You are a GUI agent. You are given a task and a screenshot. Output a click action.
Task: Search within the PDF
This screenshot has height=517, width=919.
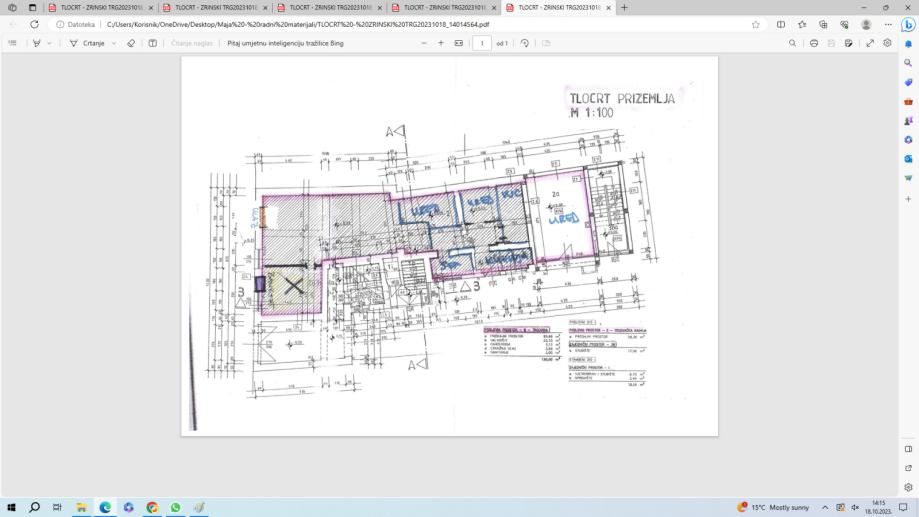[792, 43]
